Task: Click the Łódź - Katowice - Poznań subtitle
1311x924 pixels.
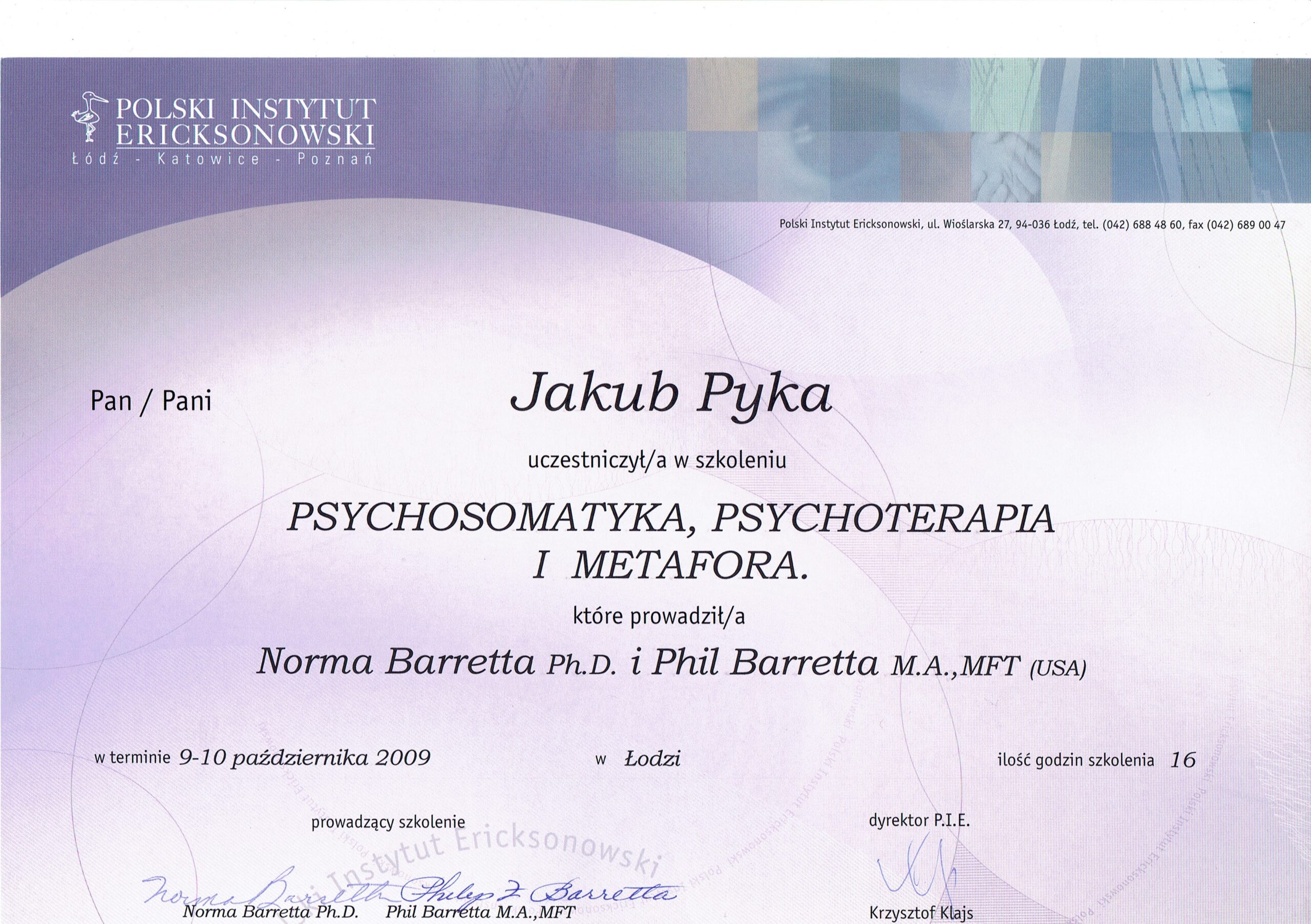Action: [223, 160]
